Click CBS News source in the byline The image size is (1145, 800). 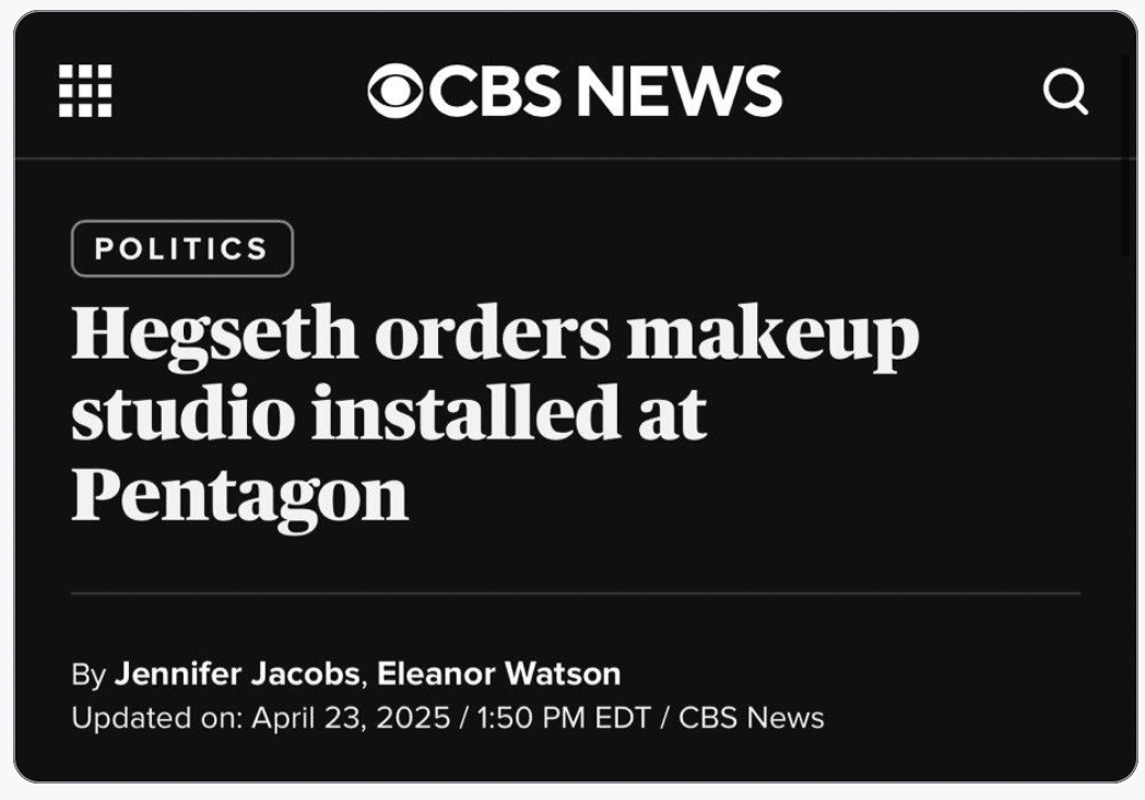tap(751, 718)
